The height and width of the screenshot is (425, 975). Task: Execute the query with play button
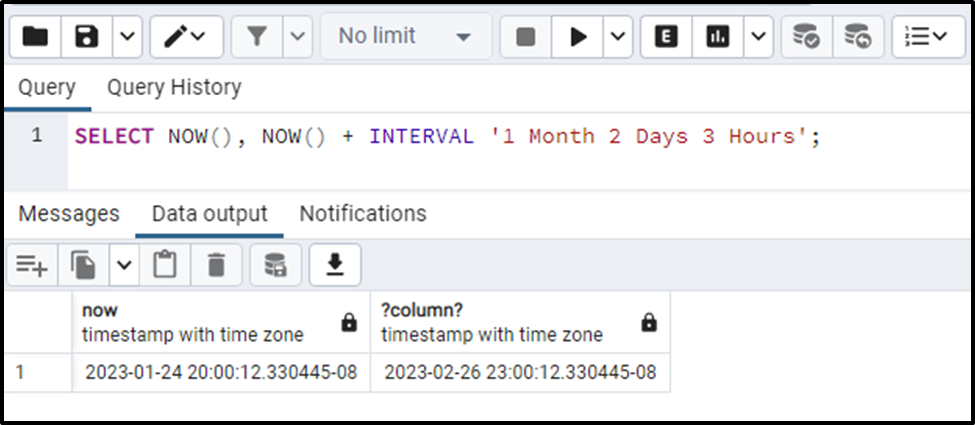(578, 37)
